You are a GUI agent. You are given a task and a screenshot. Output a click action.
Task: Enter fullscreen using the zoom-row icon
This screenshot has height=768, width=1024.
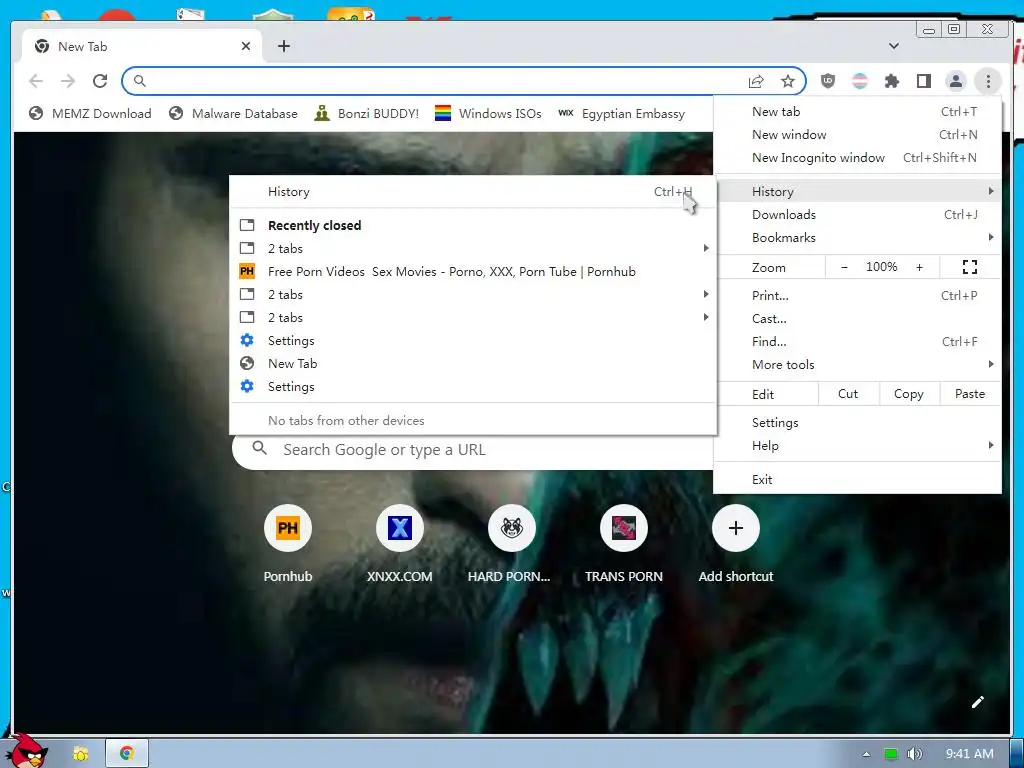click(x=970, y=267)
